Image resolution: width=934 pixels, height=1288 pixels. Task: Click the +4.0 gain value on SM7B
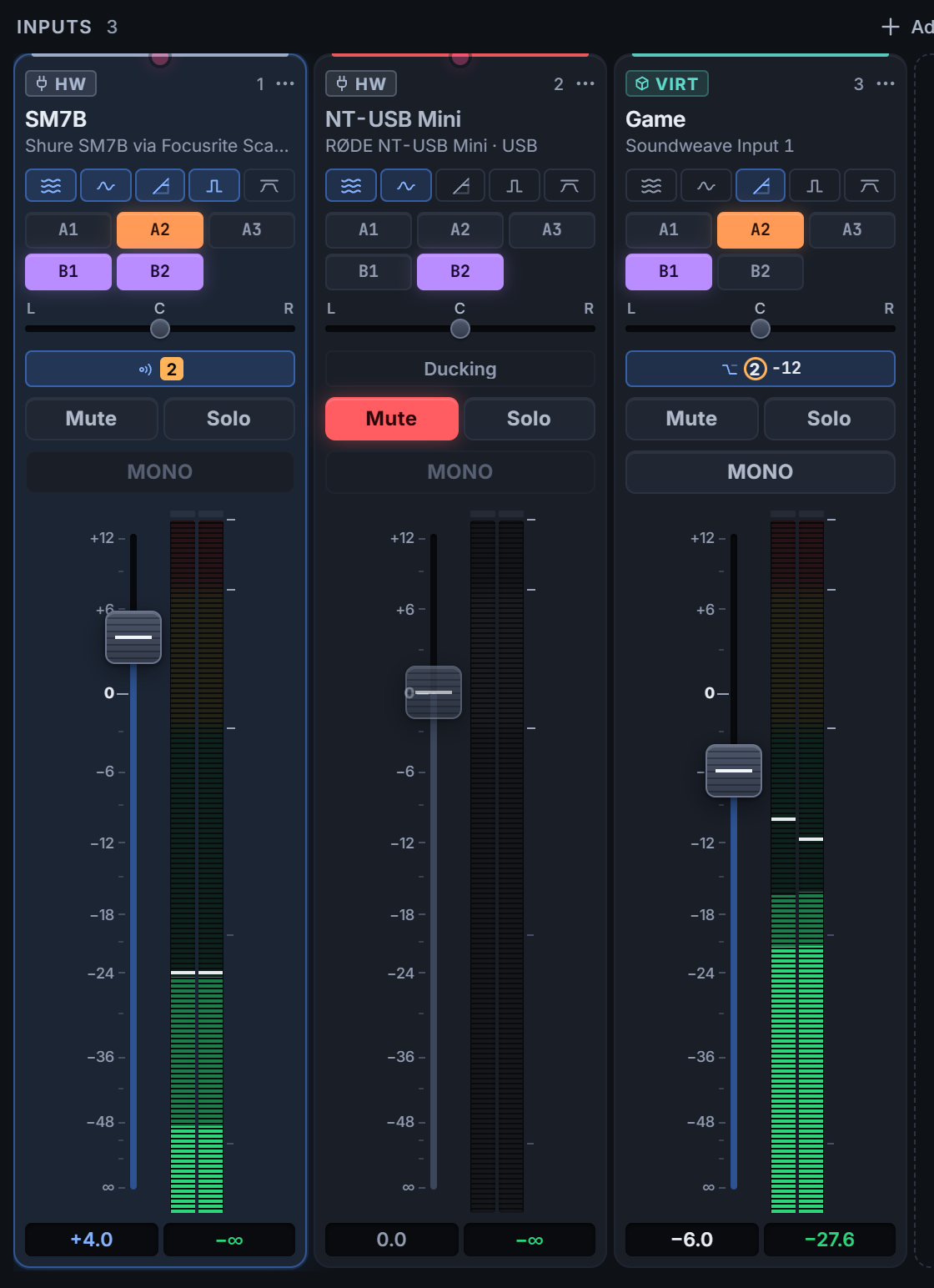[92, 1240]
